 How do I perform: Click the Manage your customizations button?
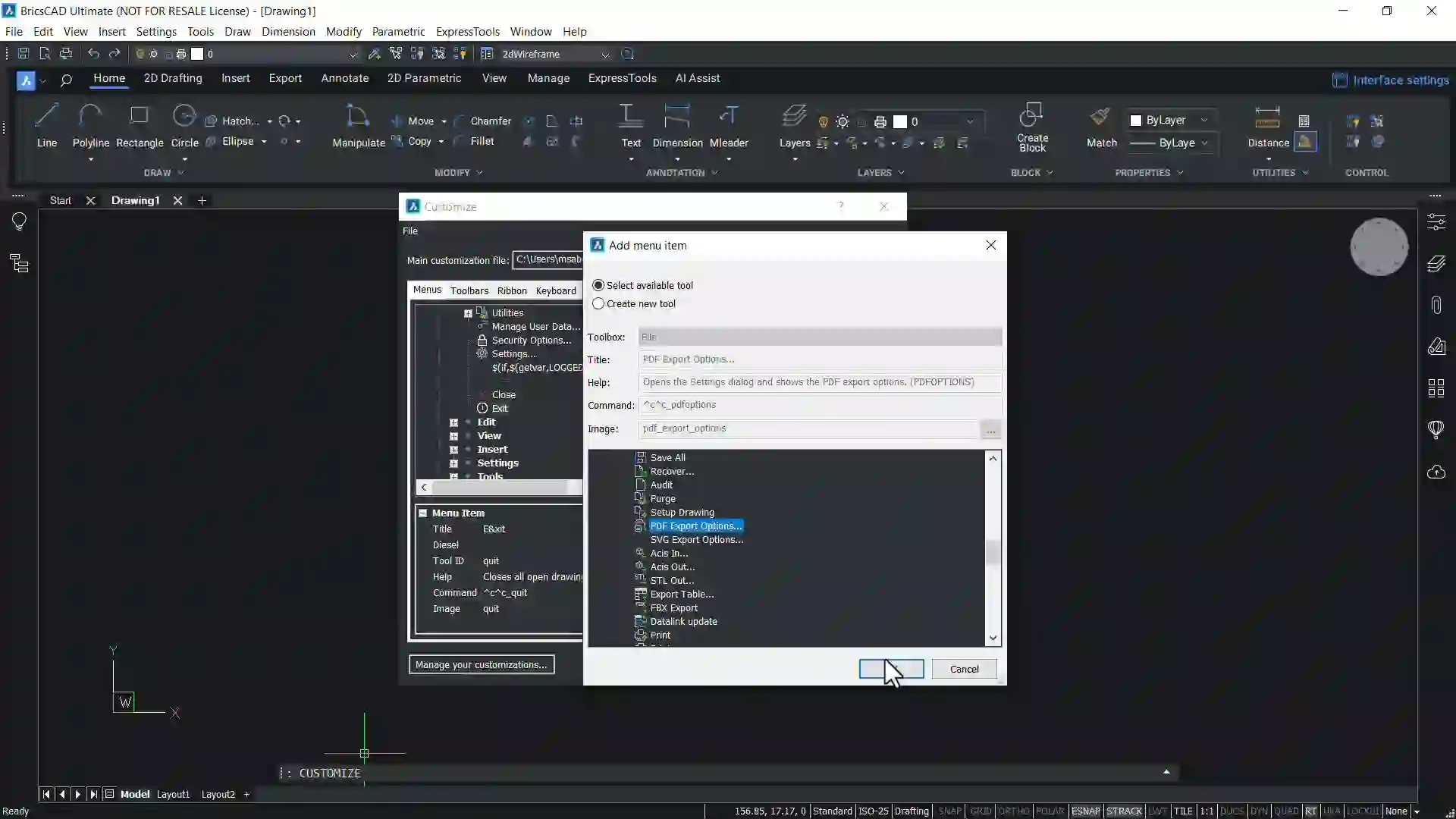482,664
